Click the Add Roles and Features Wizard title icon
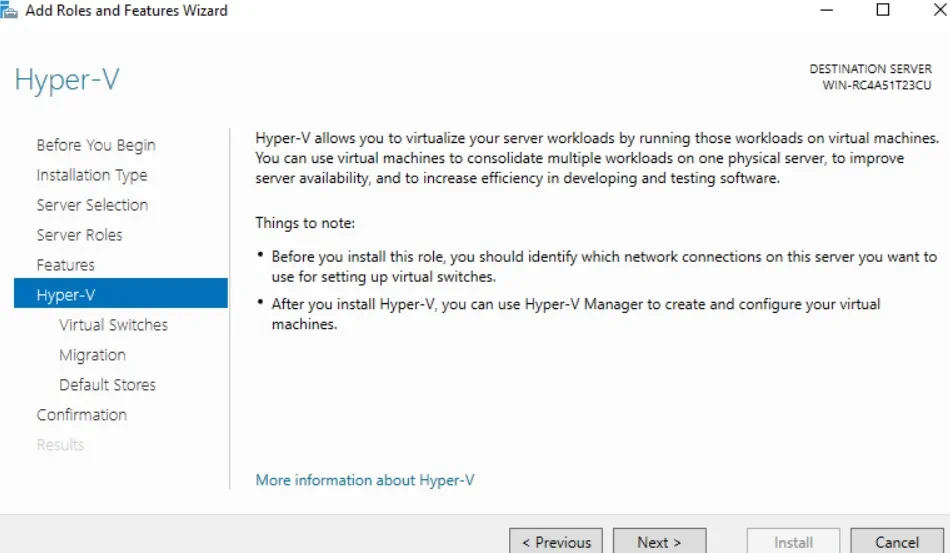Screen dimensions: 950x553 pos(9,10)
